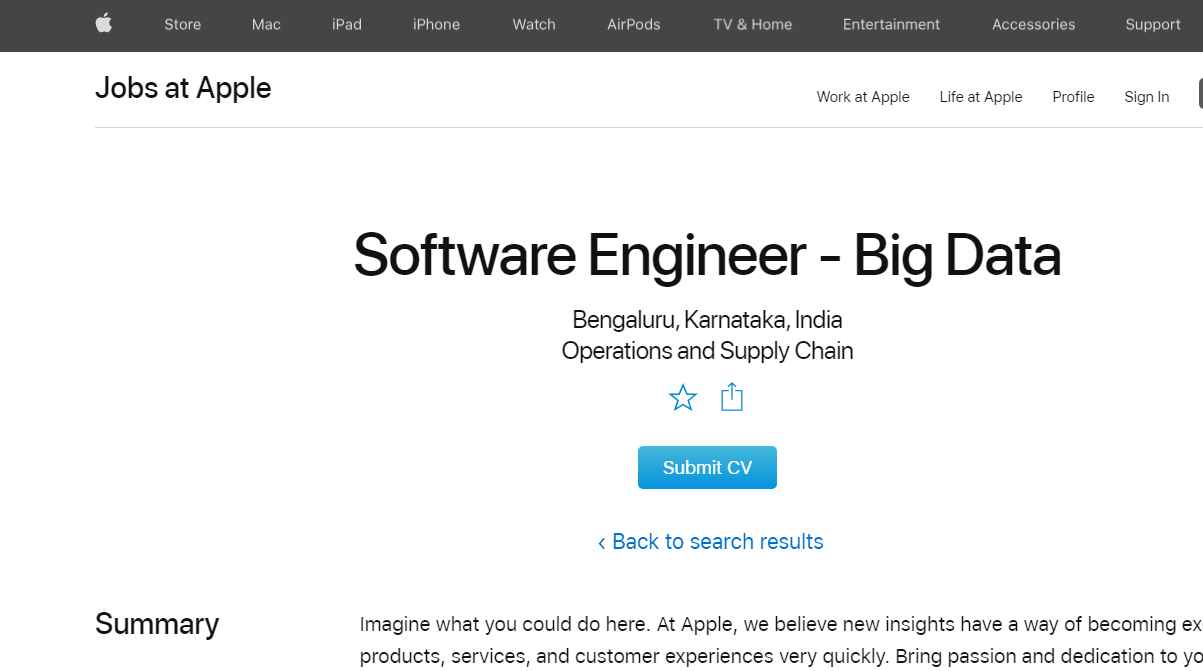
Task: Click the Submit CV button
Action: 707,468
